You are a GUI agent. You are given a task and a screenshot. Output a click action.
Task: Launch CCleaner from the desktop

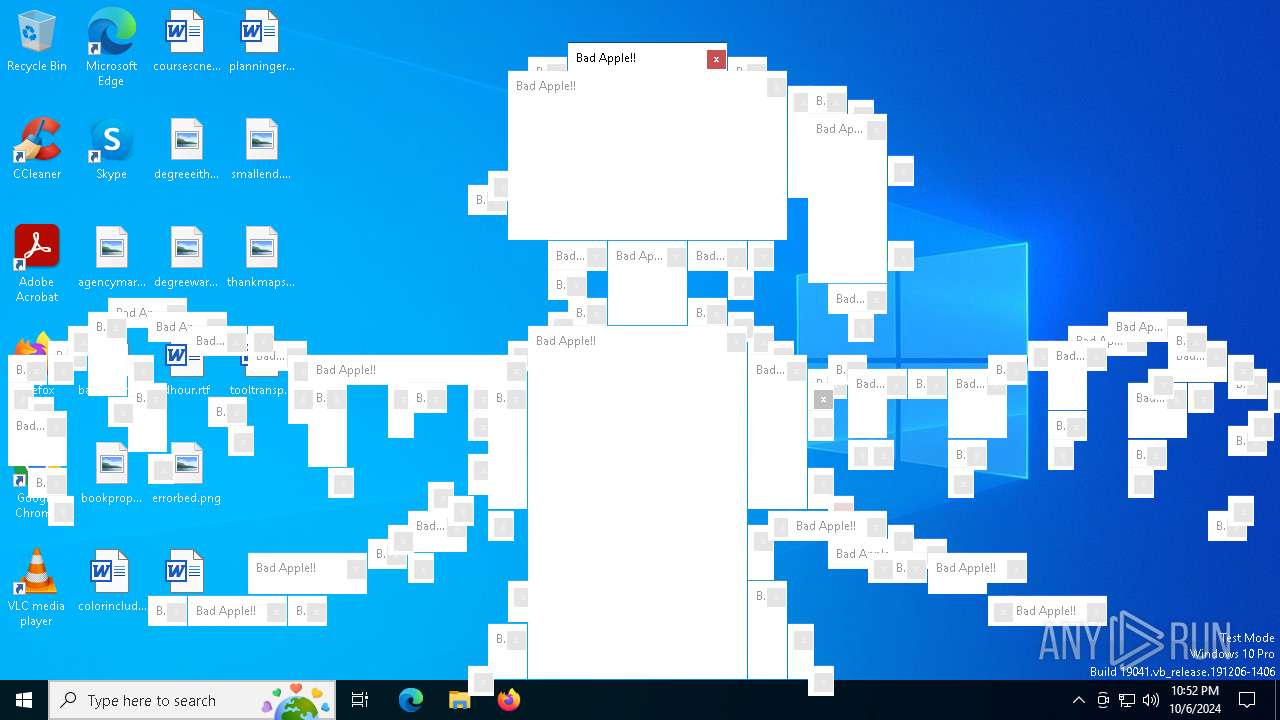tap(37, 149)
